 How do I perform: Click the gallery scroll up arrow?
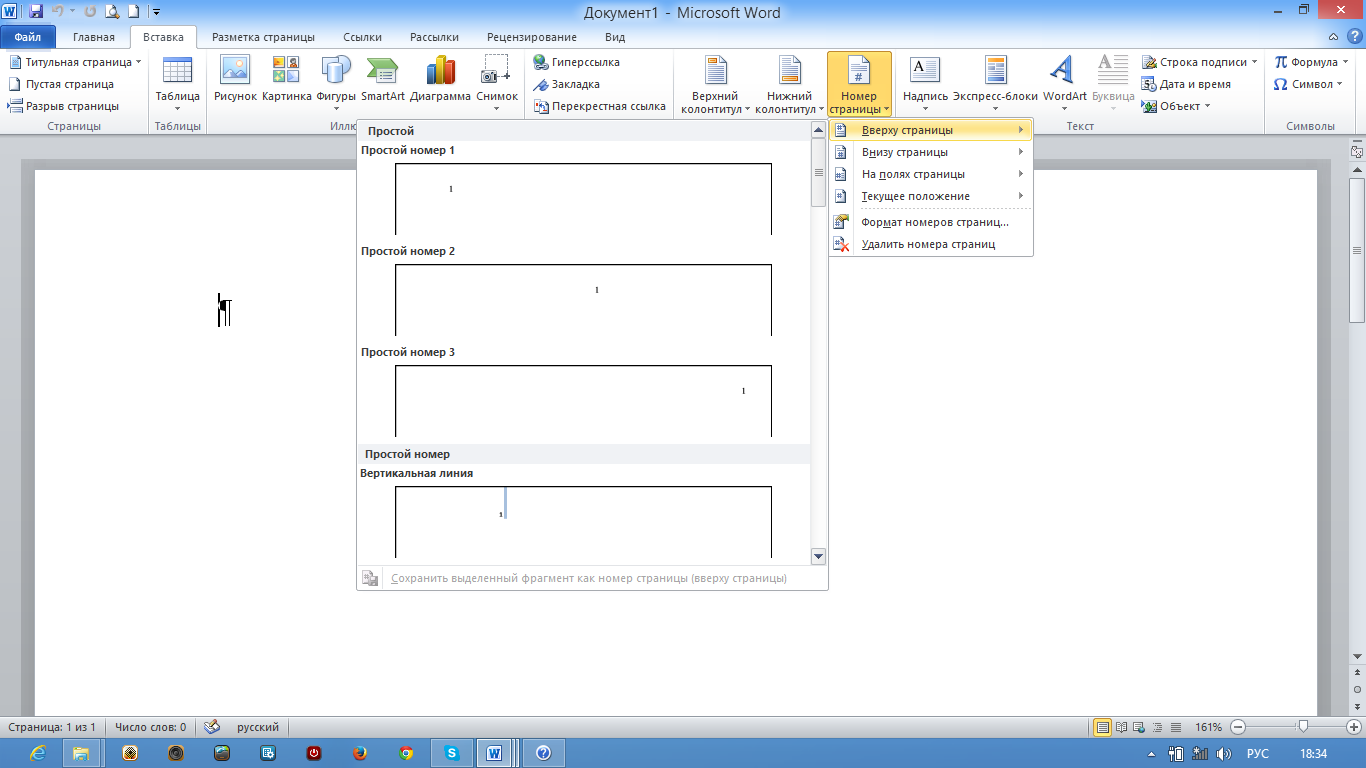tap(818, 129)
